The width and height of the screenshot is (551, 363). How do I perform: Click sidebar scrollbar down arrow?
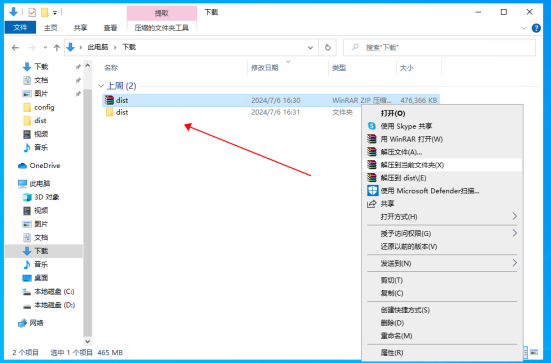(x=87, y=341)
